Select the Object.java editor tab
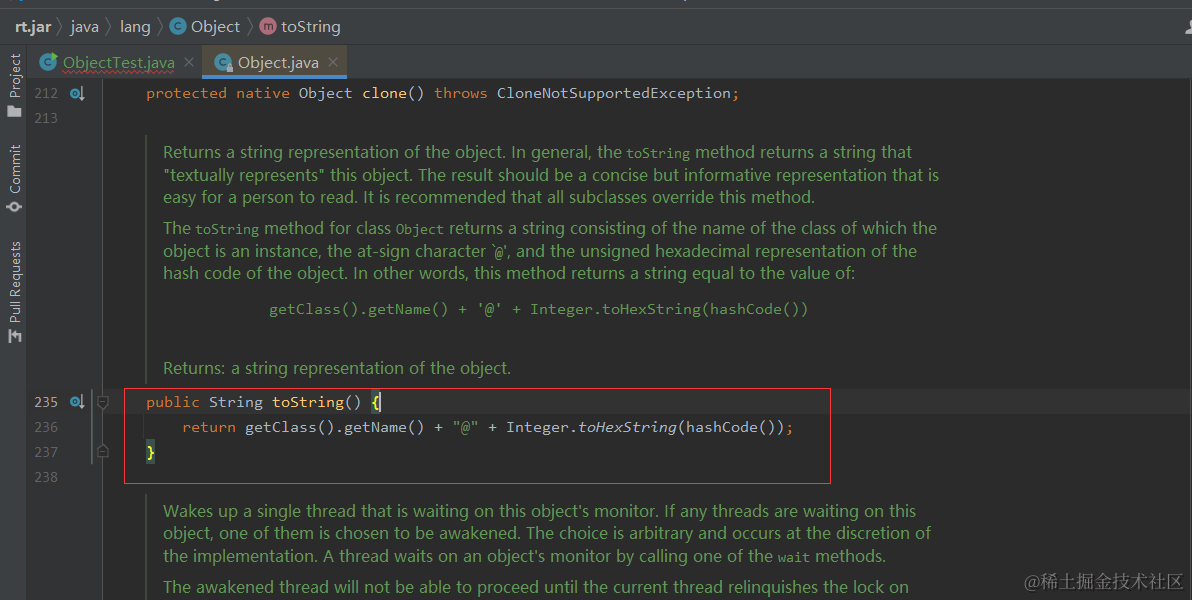The image size is (1192, 600). [x=277, y=62]
